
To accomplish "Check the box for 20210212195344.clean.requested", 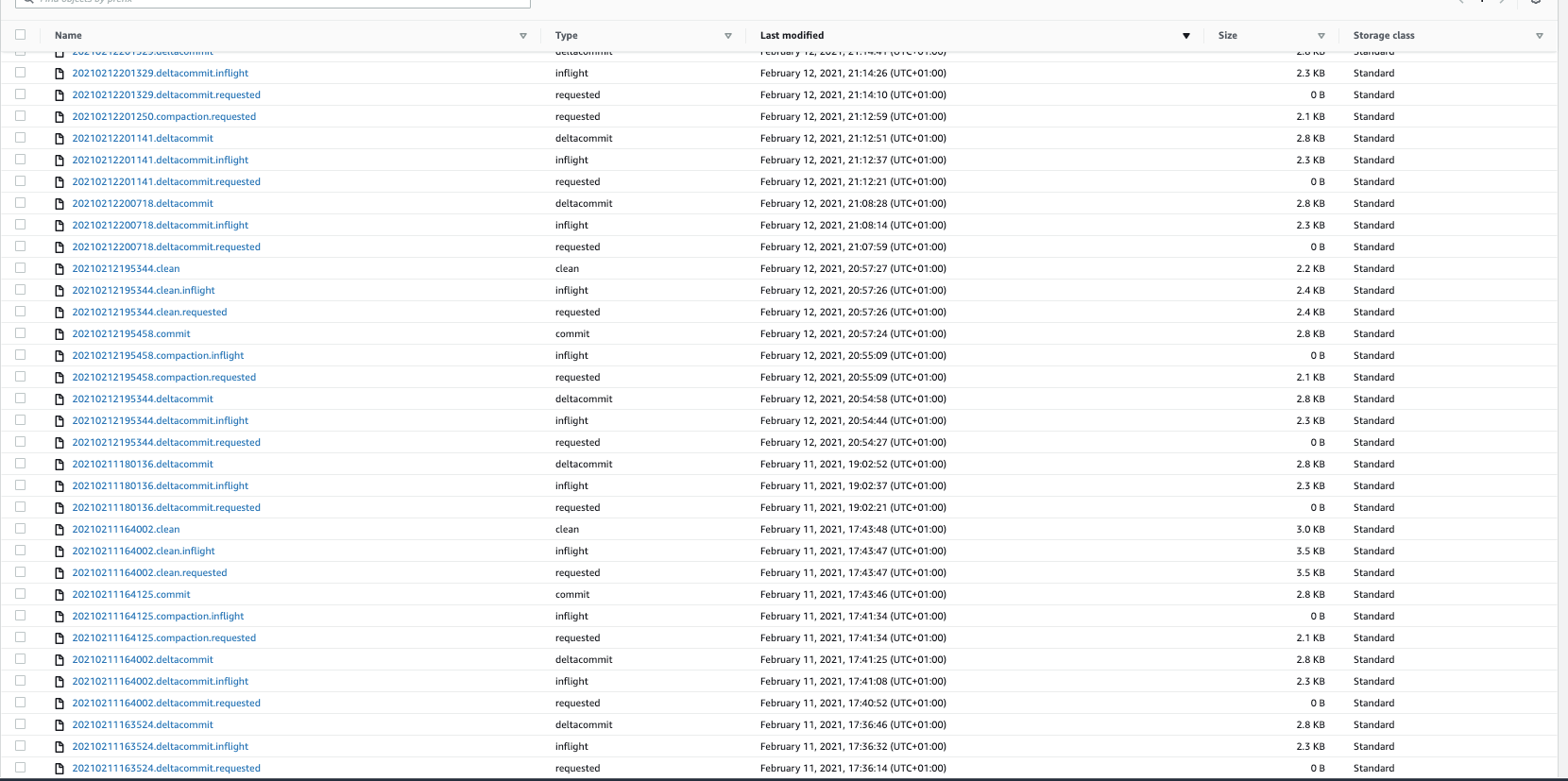I will [20, 312].
